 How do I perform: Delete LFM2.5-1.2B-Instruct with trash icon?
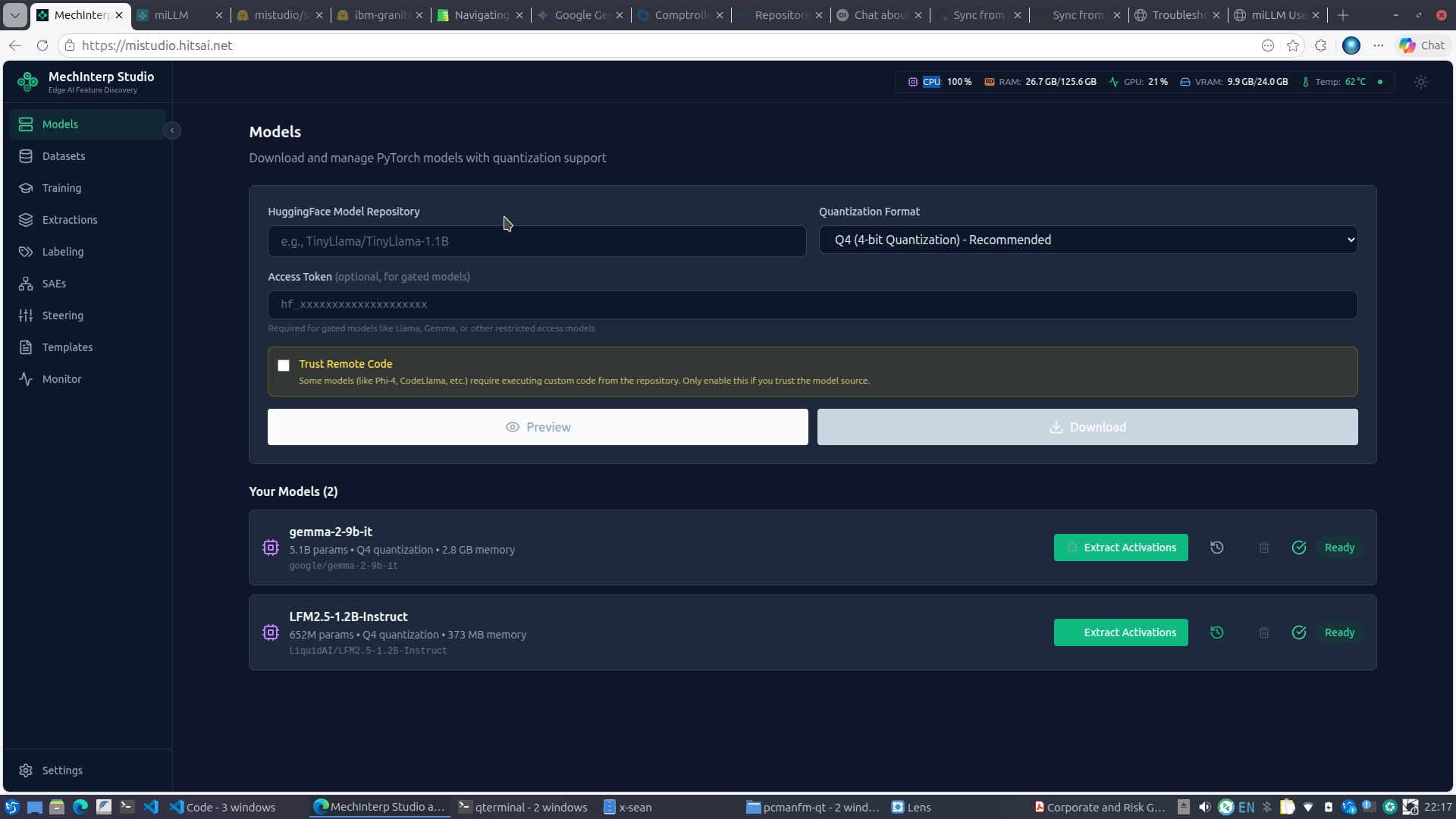point(1264,632)
